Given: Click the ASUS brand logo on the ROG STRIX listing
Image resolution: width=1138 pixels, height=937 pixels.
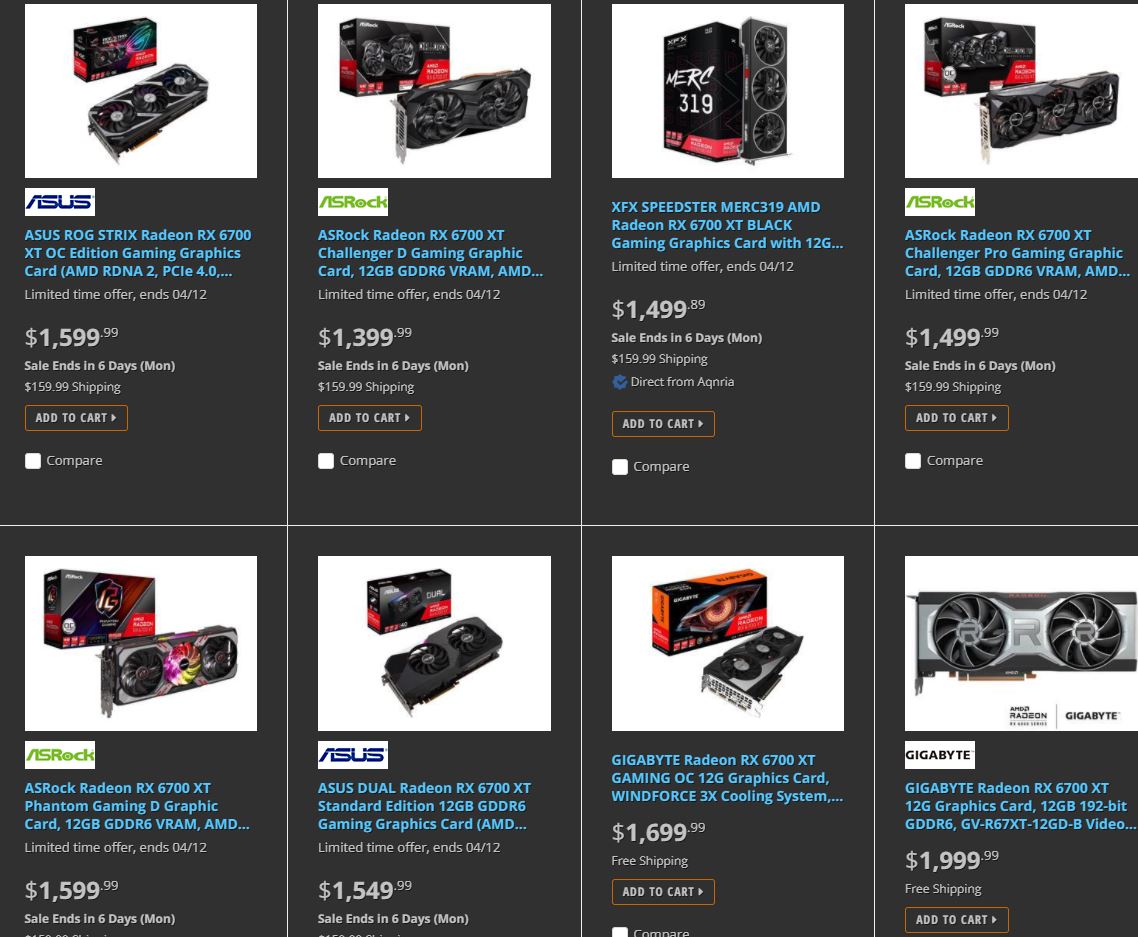Looking at the screenshot, I should (x=60, y=202).
